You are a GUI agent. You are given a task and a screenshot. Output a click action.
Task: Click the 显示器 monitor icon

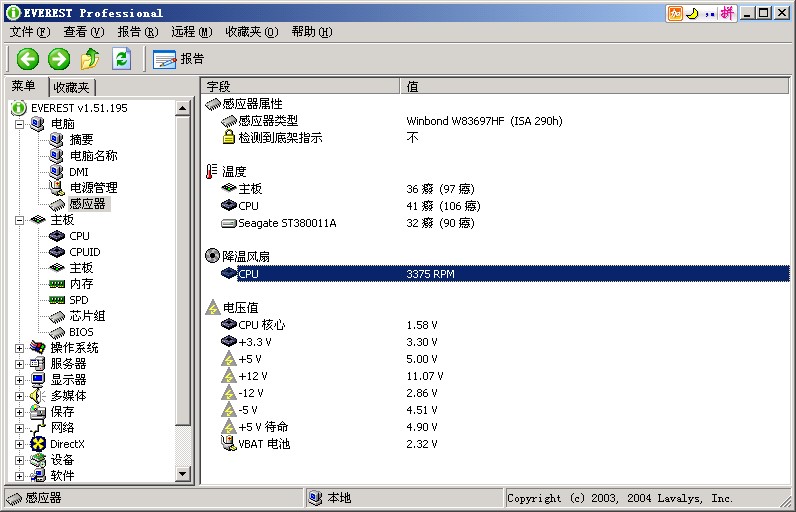pos(38,380)
